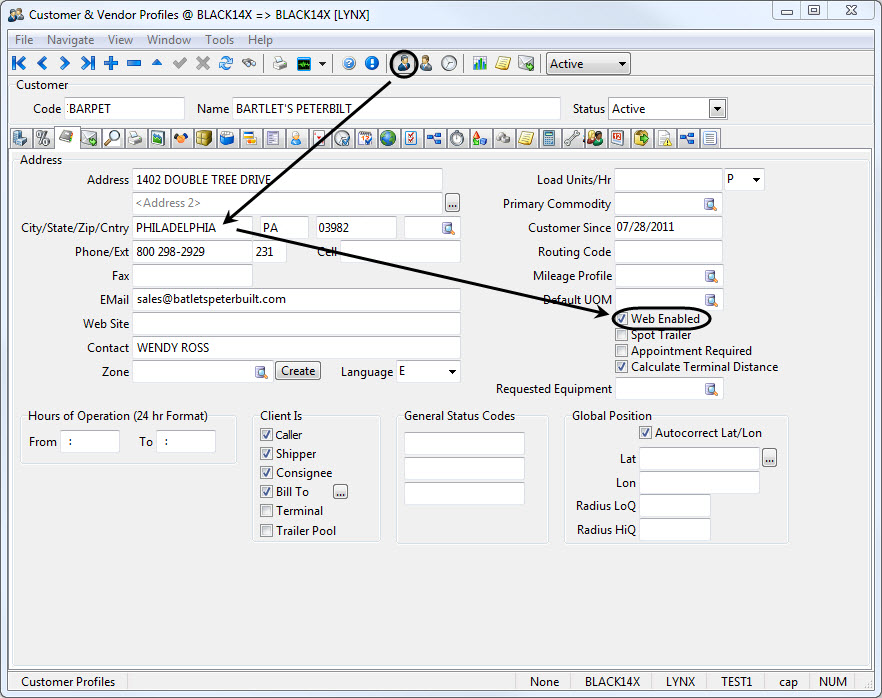Open the Tools menu

tap(219, 40)
